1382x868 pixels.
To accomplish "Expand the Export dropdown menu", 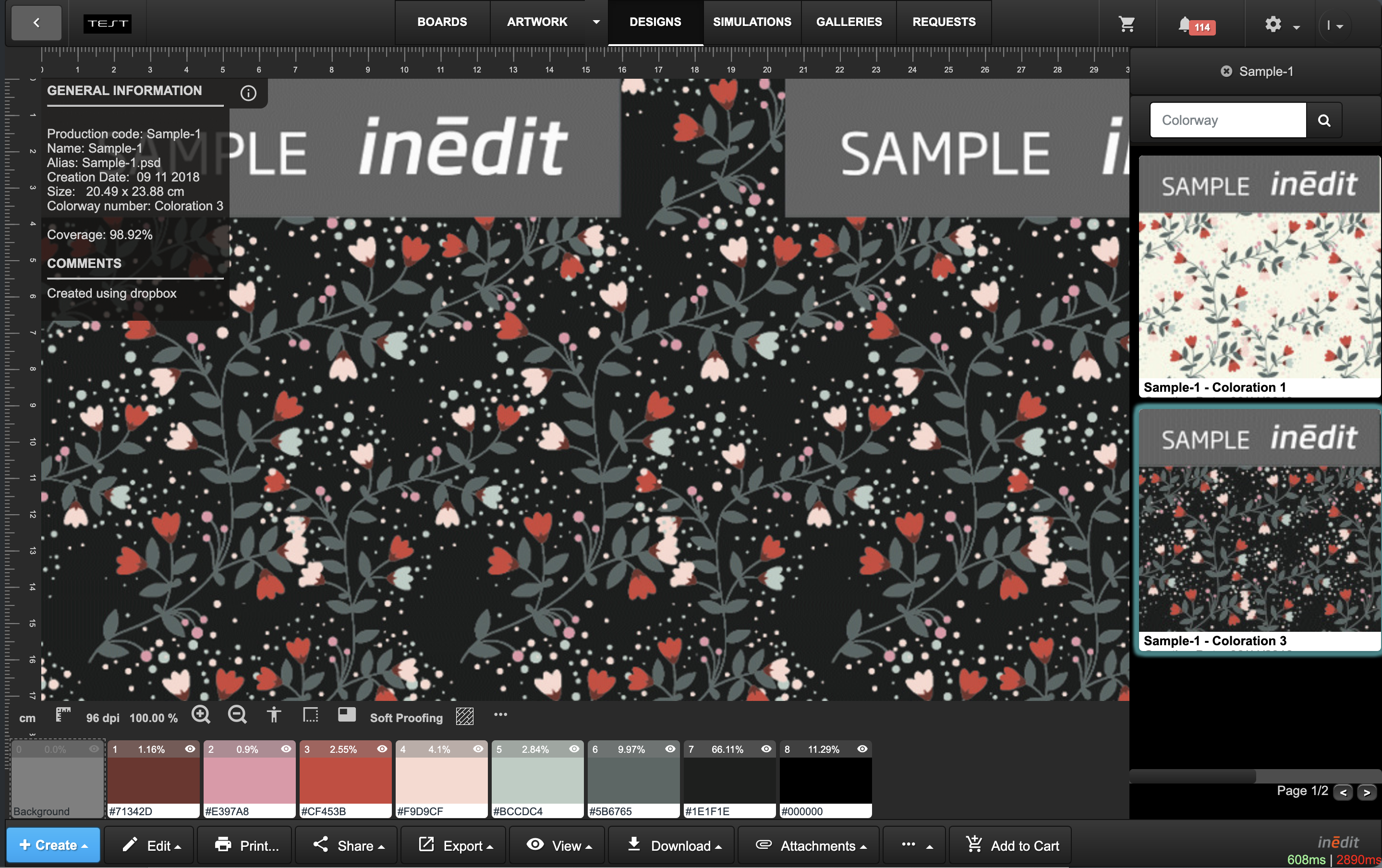I will (x=456, y=845).
